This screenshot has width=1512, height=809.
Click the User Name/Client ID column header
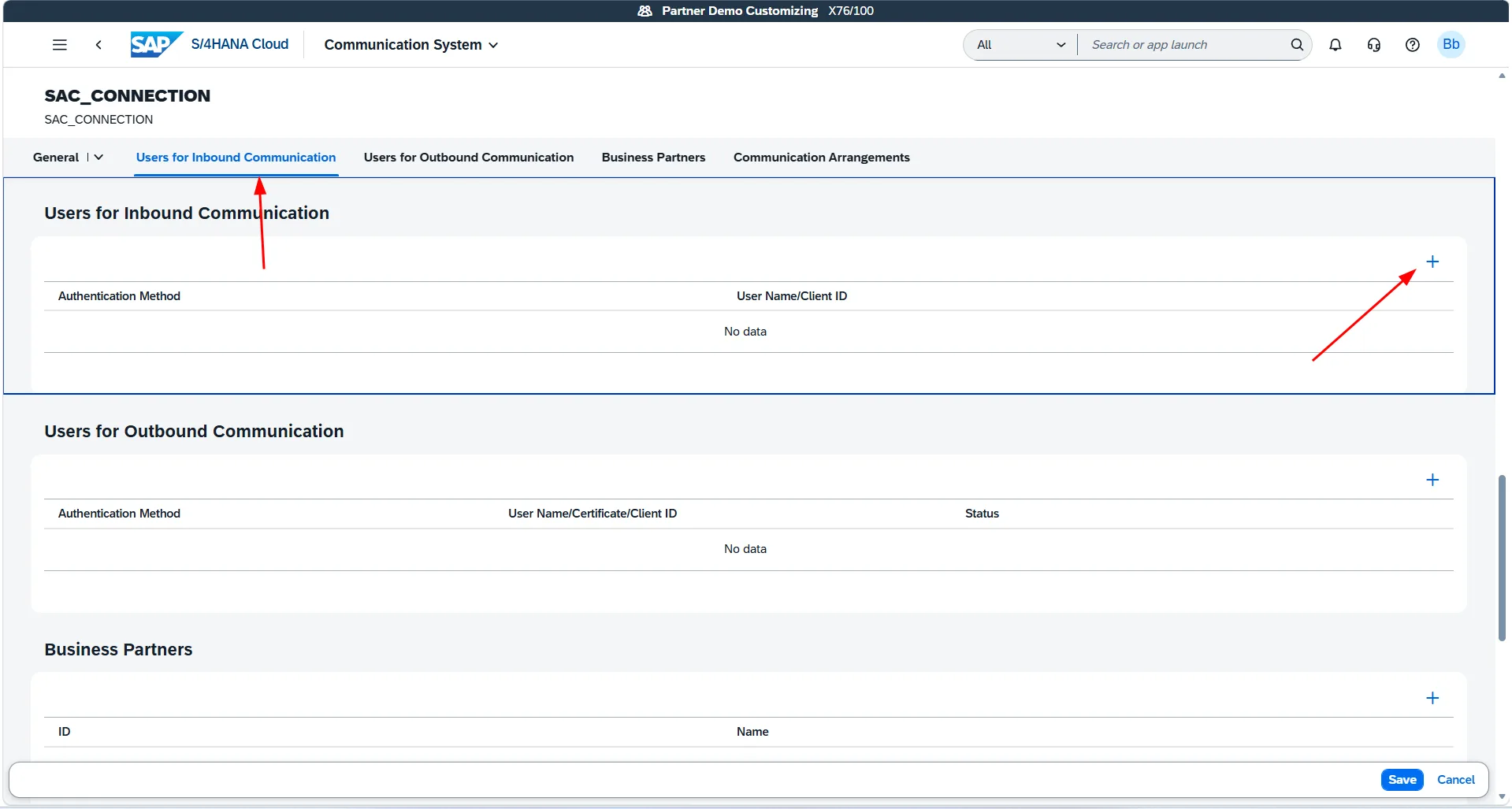[792, 296]
